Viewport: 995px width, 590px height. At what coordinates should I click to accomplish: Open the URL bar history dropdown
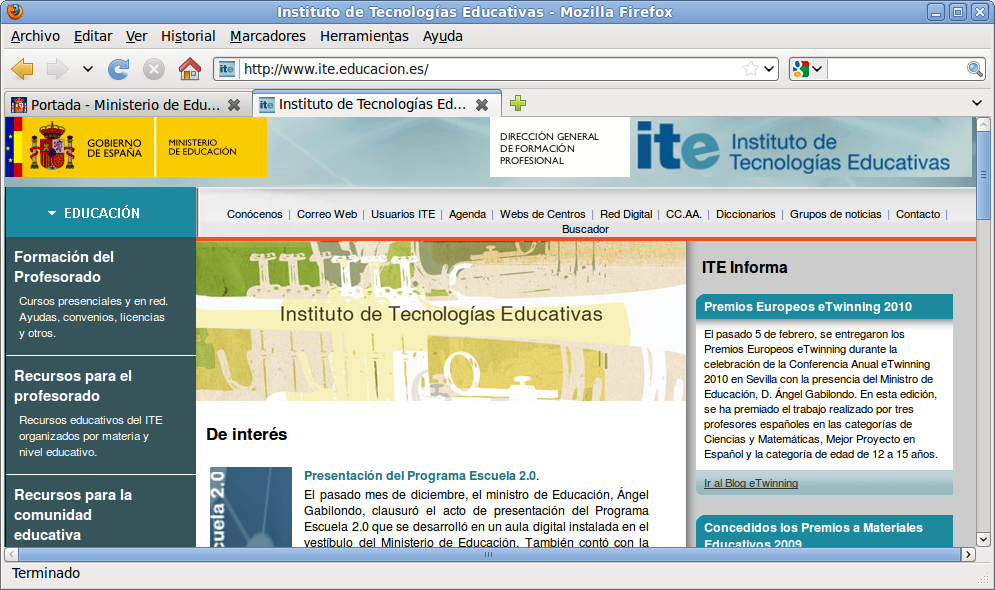(769, 69)
